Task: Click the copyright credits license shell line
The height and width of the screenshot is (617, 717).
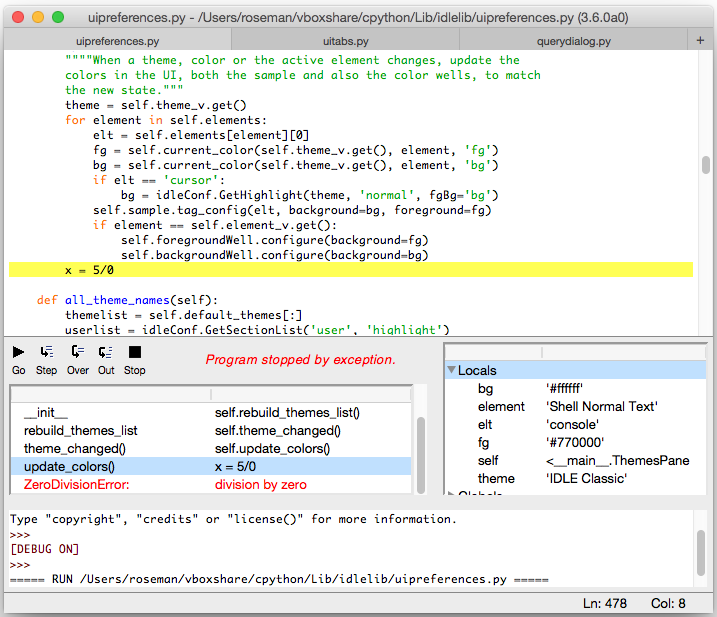Action: point(233,519)
